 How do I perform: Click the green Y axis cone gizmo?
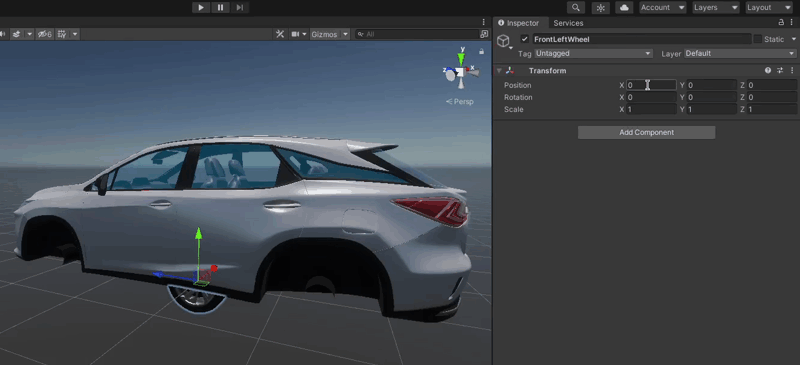tap(462, 58)
